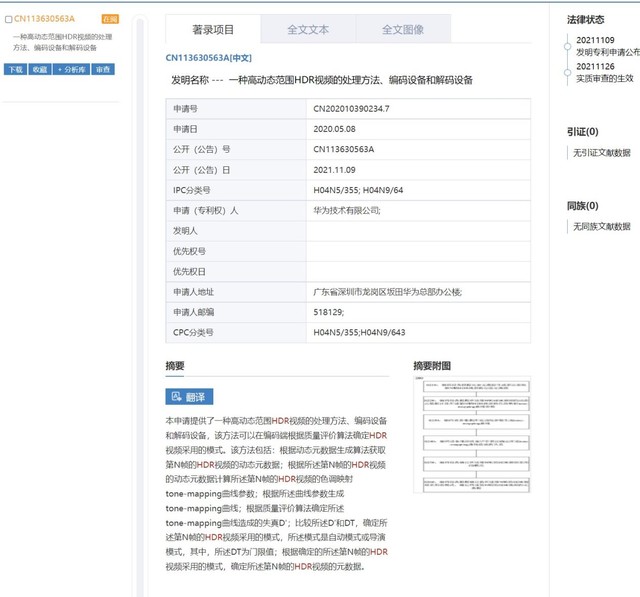Select the 引证(0) citations heading
This screenshot has height=597, width=640.
click(582, 131)
